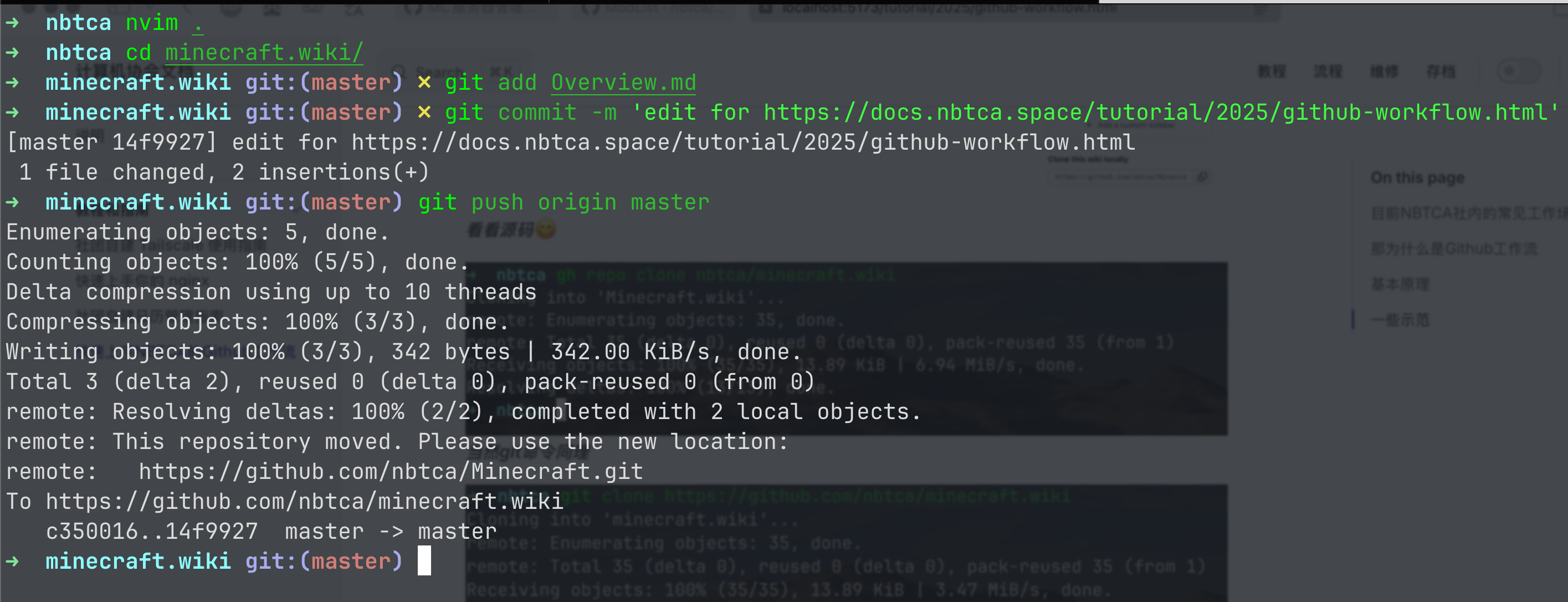The image size is (1568, 602).
Task: Click the prompt arrow before "nbtca nvim"
Action: [x=12, y=23]
